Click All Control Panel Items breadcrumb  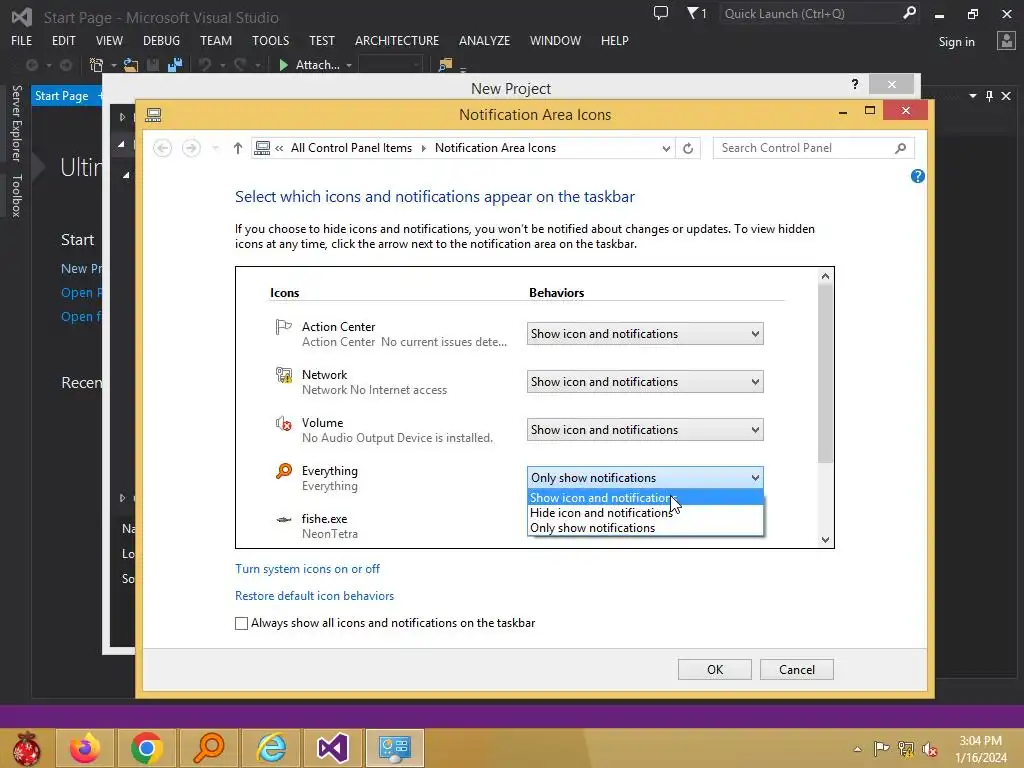coord(351,148)
